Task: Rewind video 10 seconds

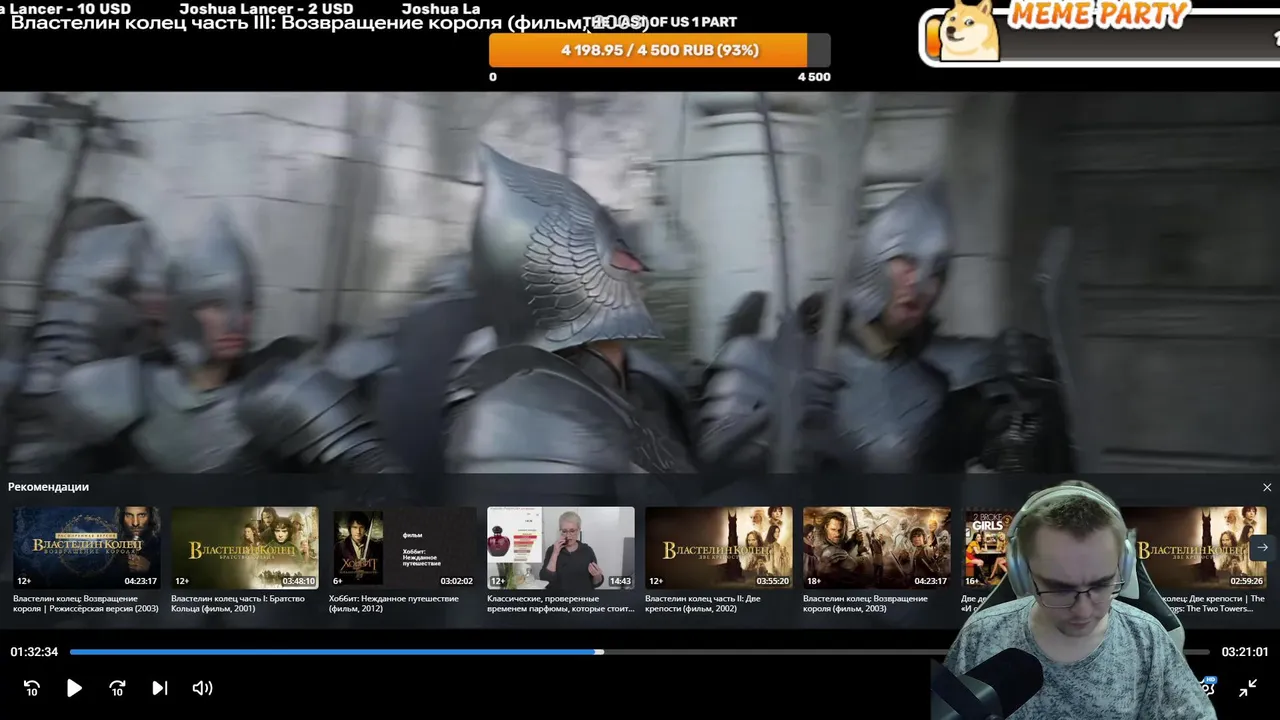Action: (32, 688)
